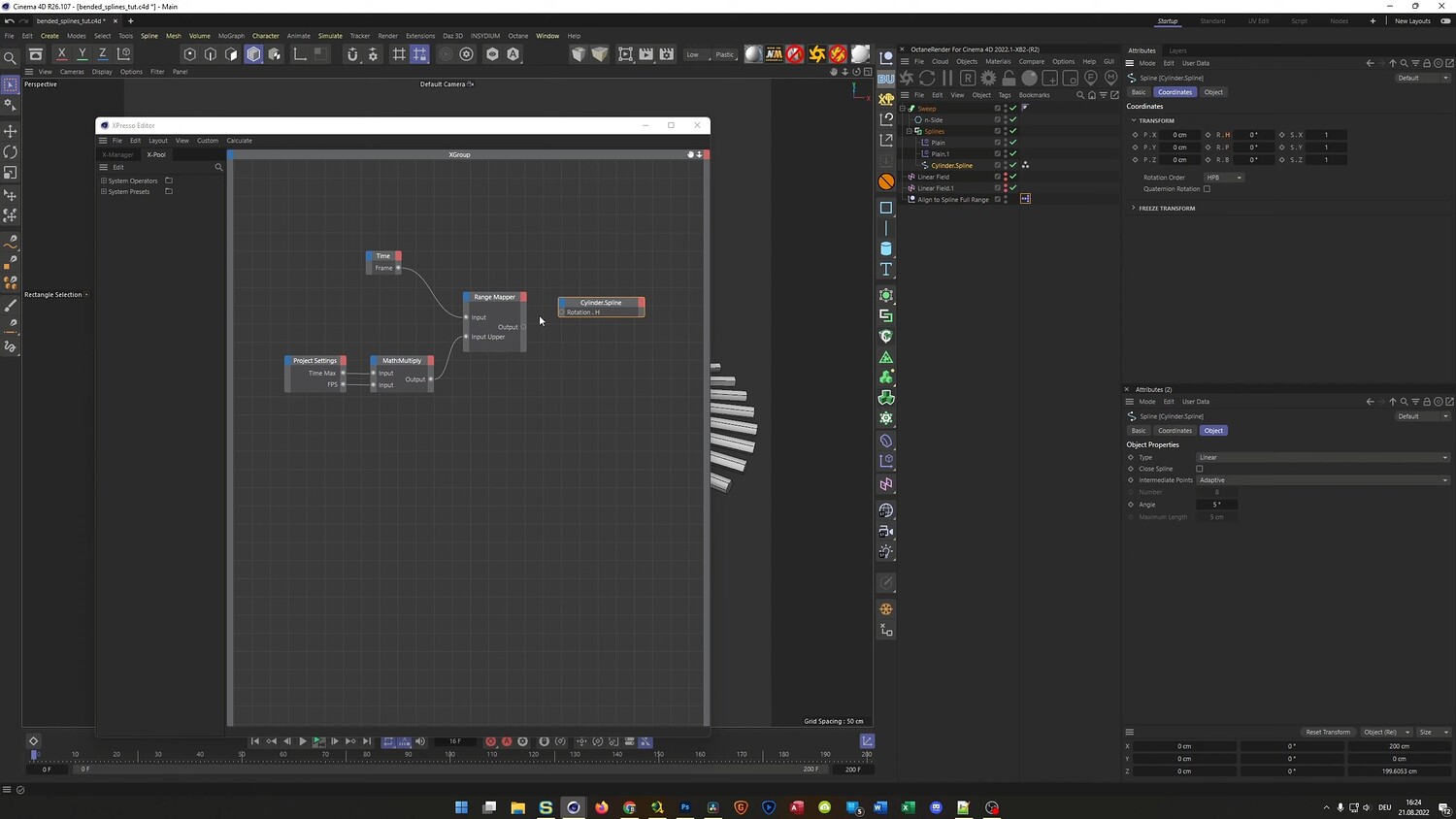Select the Rotate tool in left toolbar
1456x819 pixels.
11,152
